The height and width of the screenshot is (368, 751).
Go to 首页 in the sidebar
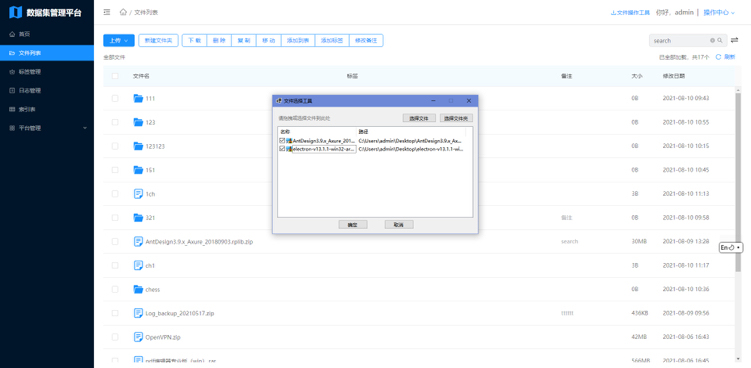pyautogui.click(x=47, y=34)
